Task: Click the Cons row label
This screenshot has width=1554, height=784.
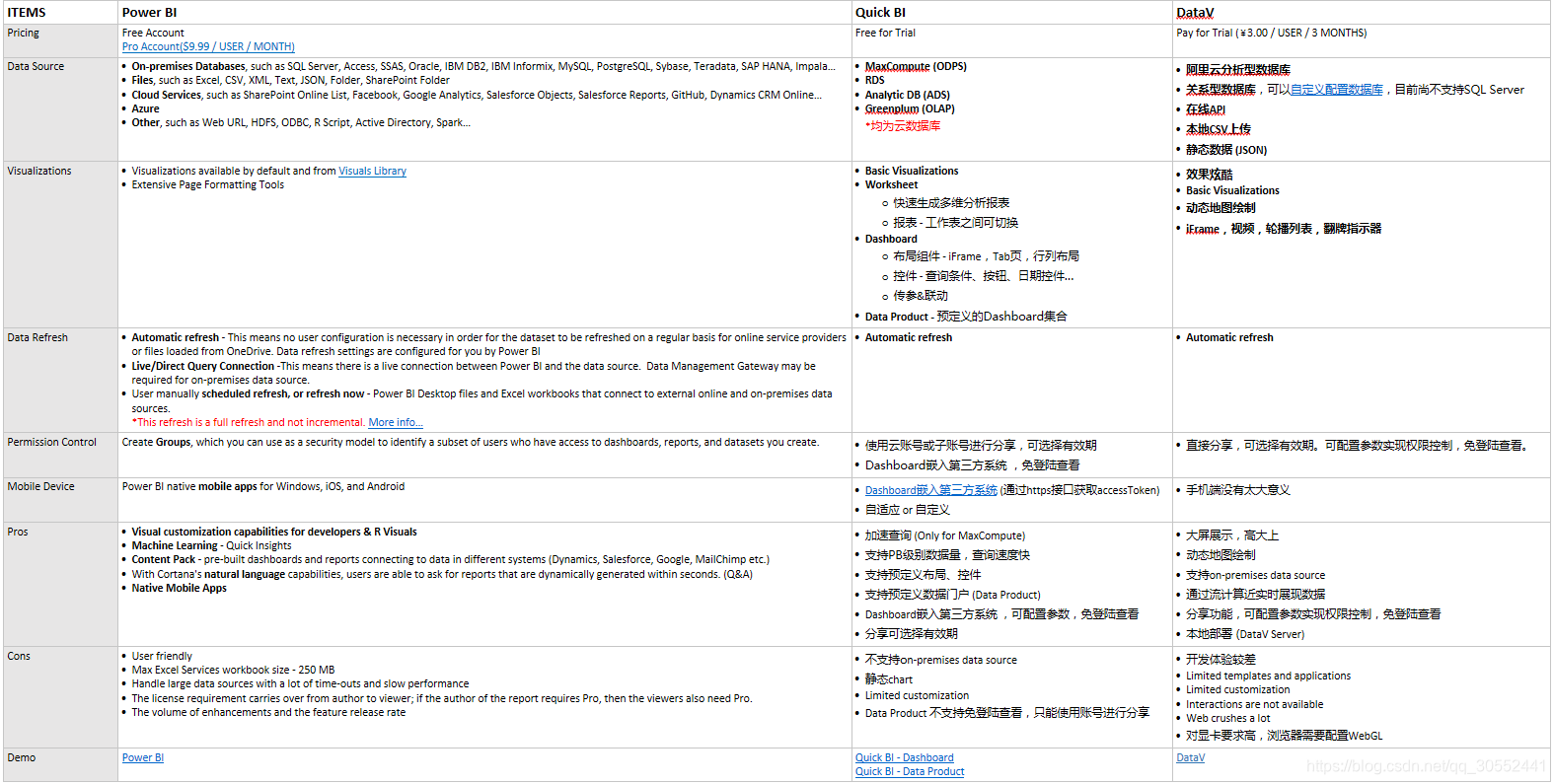Action: pyautogui.click(x=19, y=656)
